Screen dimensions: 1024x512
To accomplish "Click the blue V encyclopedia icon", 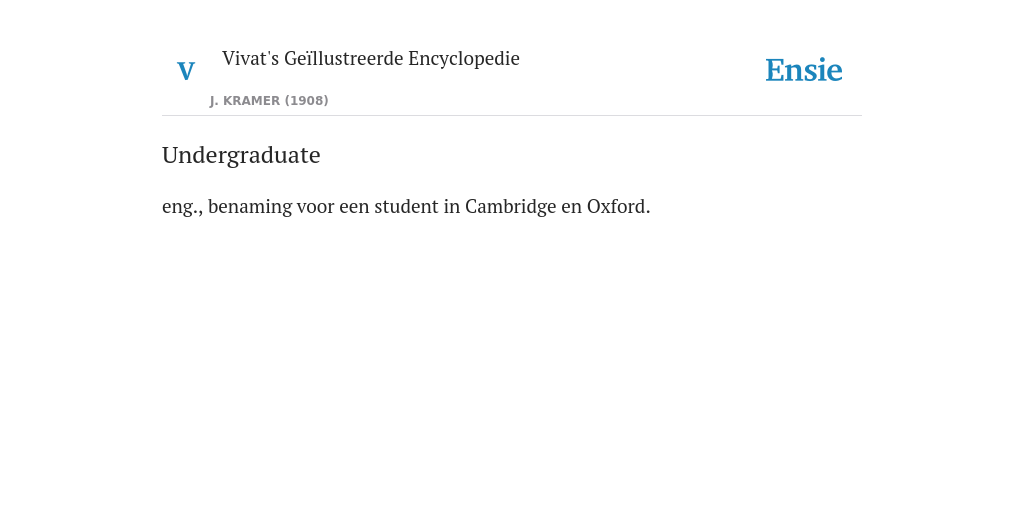I will click(186, 71).
